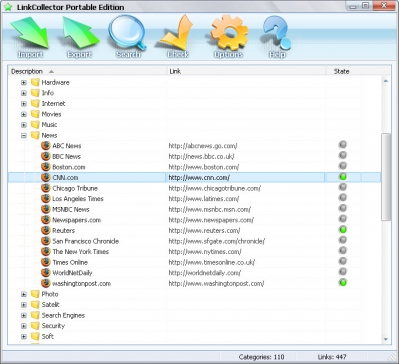Click the gray state indicator for ABC News
Viewport: 400px width, 364px height.
click(343, 145)
